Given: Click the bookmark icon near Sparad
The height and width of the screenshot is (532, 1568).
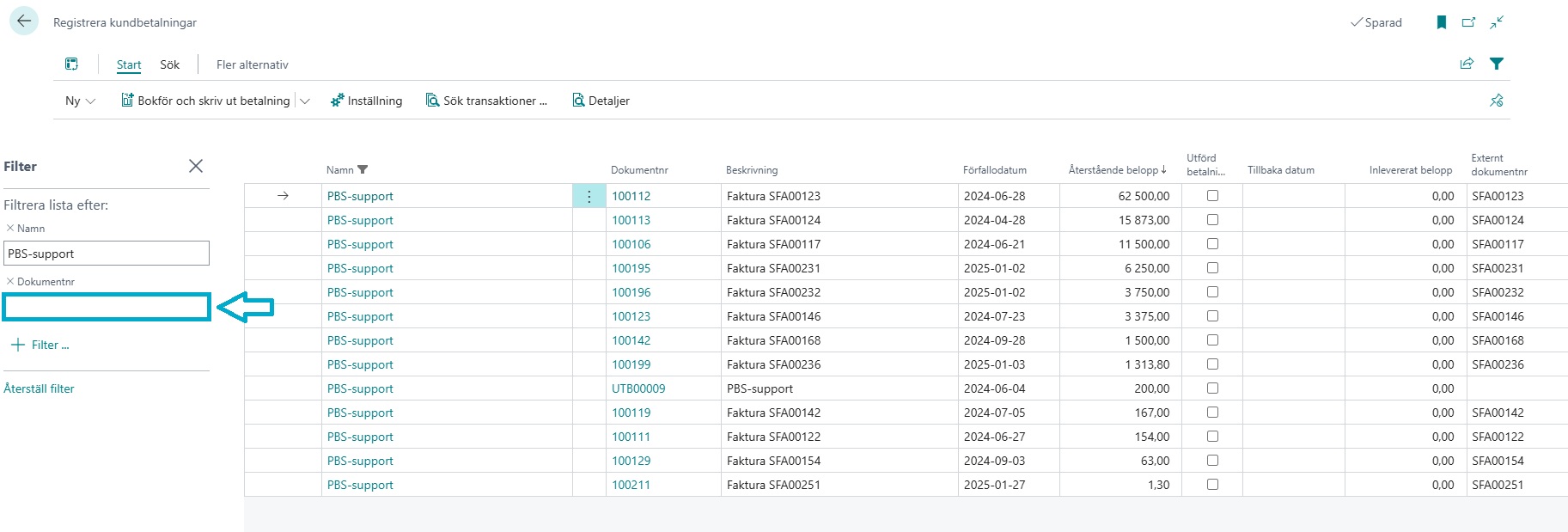Looking at the screenshot, I should click(x=1441, y=22).
